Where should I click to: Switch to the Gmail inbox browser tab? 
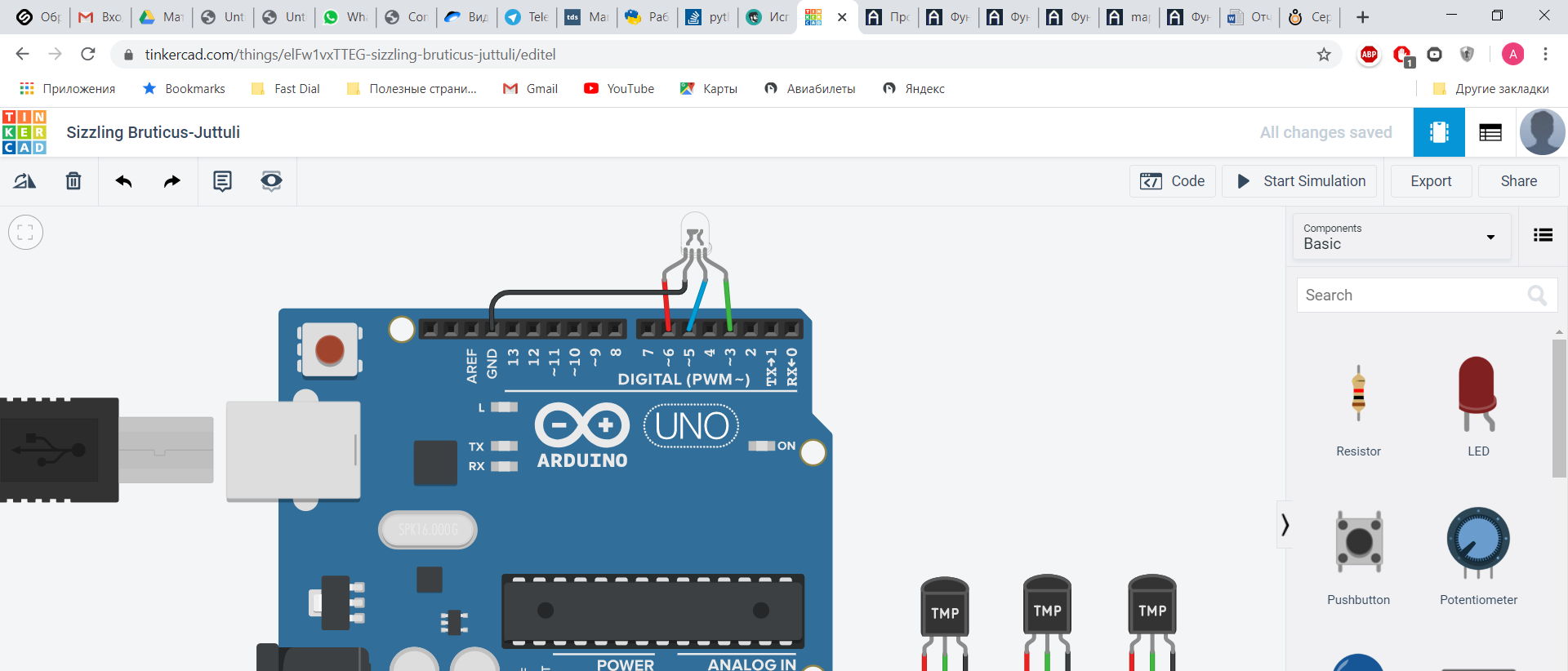tap(100, 17)
